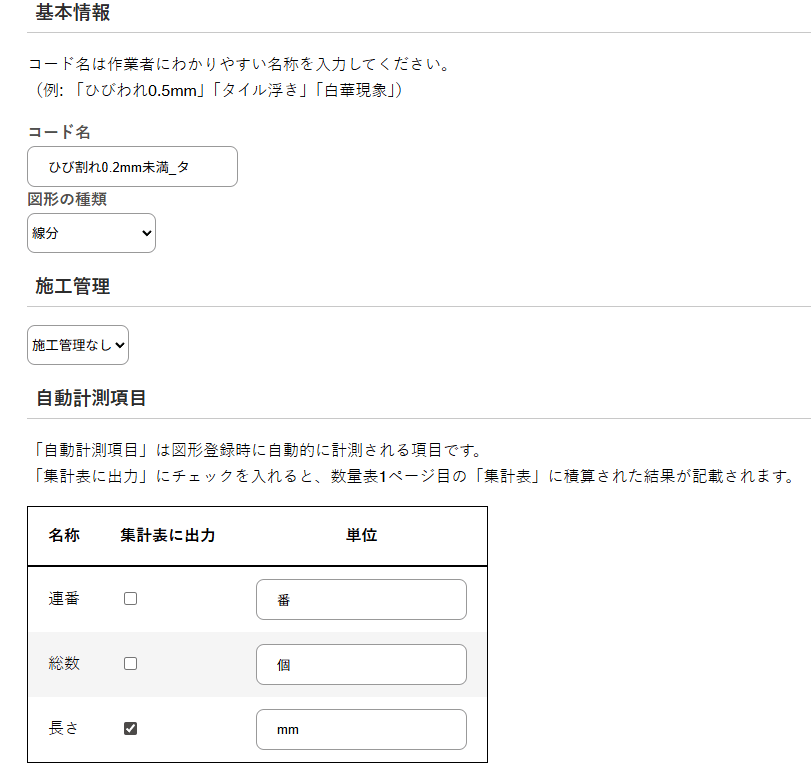Viewport: 811px width, 767px height.
Task: Click the コード名 text input field
Action: tap(132, 167)
